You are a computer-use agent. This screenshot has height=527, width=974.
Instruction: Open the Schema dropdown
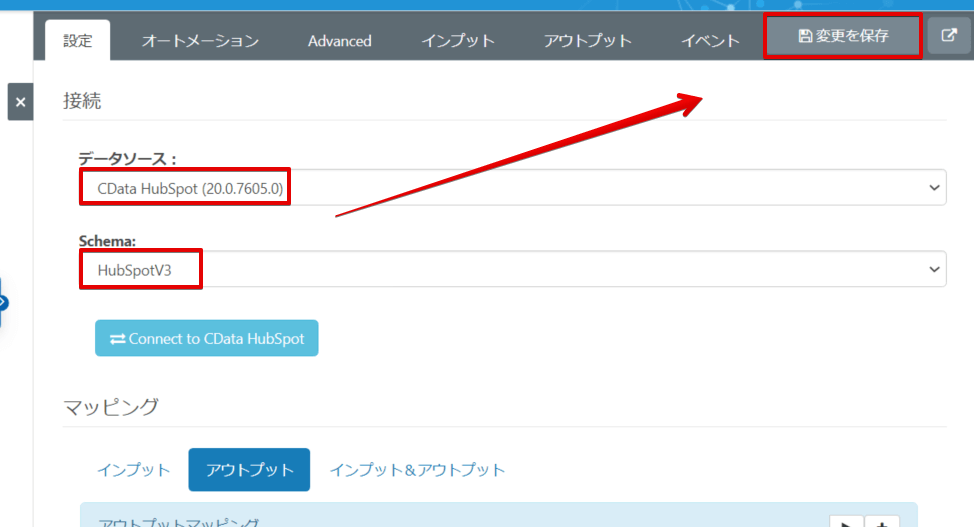tap(512, 269)
